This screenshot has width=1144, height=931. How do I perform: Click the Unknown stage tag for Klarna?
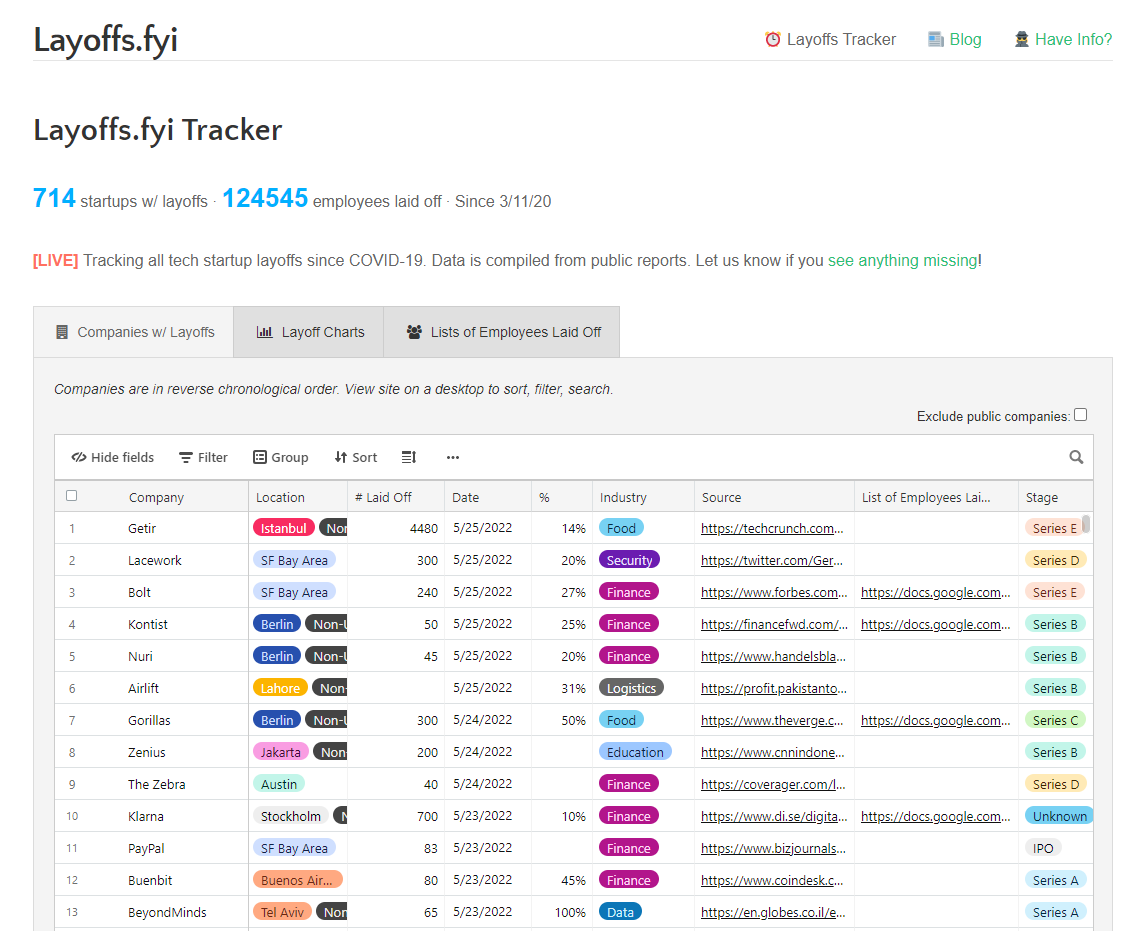pos(1059,816)
